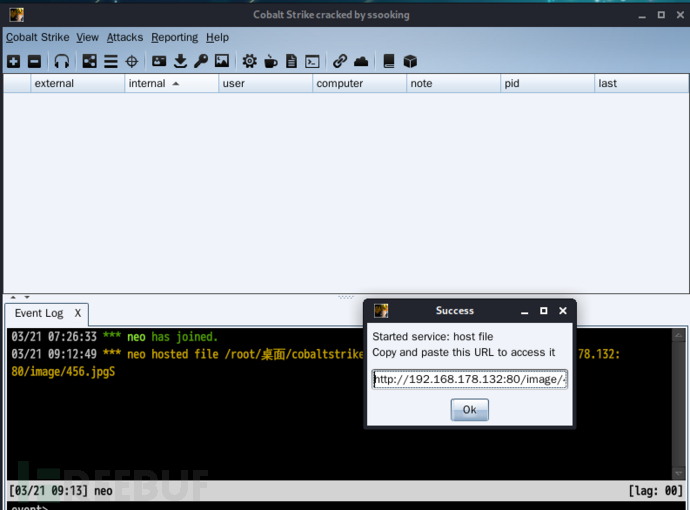Sort by the note column header

pyautogui.click(x=453, y=83)
